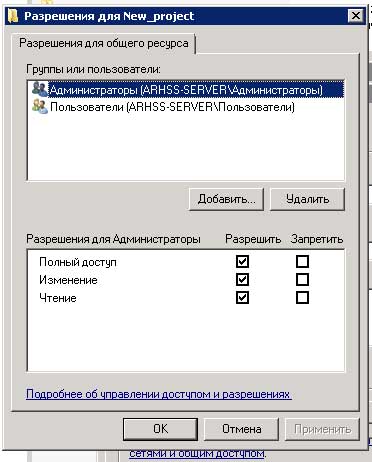Screen dimensions: 372x462
Task: Open the Разрешения для общего ресурса tab
Action: tap(103, 43)
